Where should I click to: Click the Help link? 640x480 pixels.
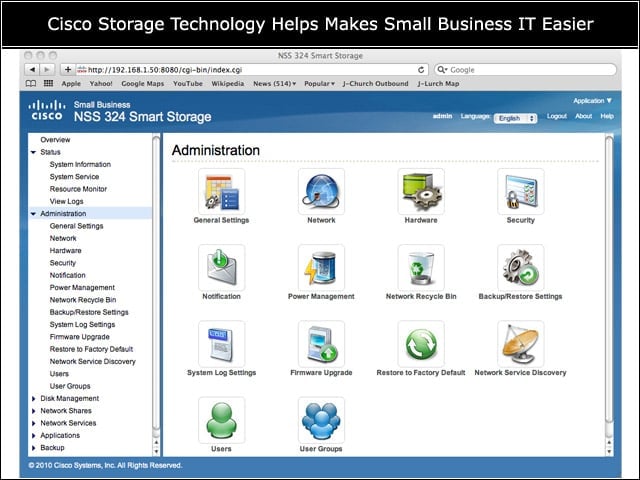607,116
